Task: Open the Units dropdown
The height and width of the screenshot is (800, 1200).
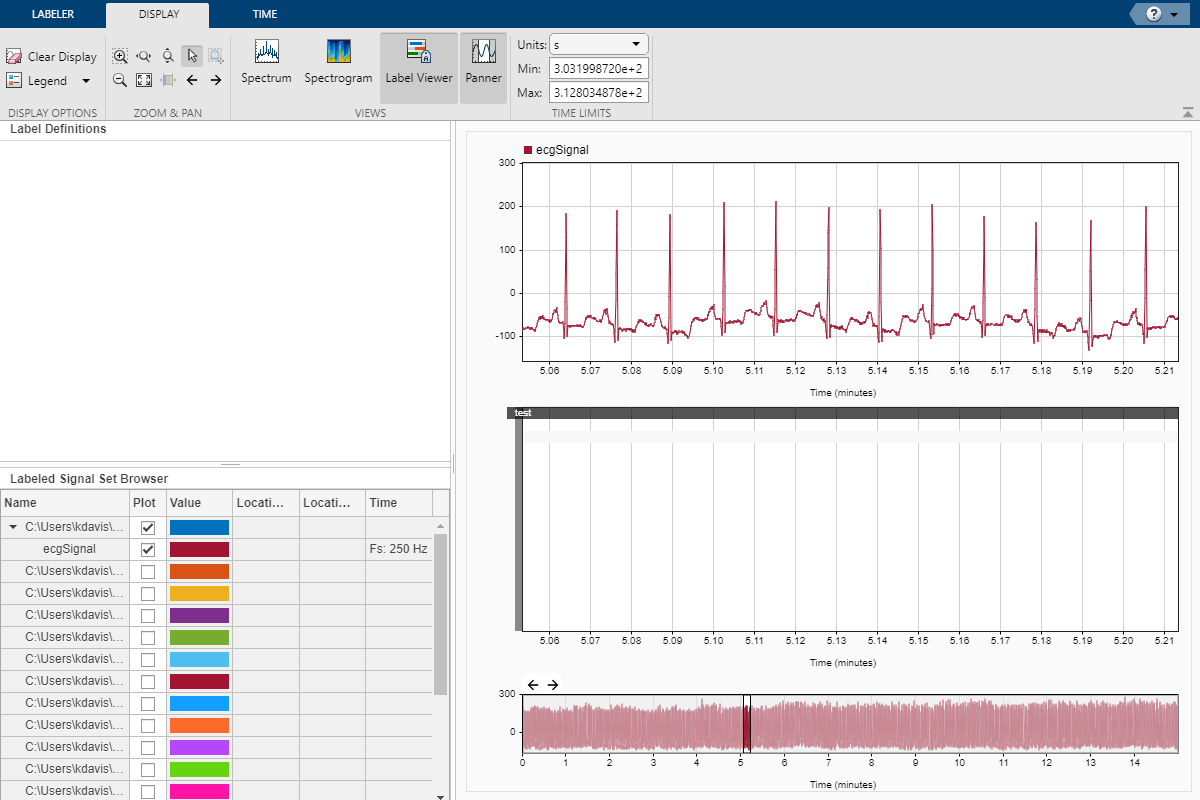Action: (599, 45)
